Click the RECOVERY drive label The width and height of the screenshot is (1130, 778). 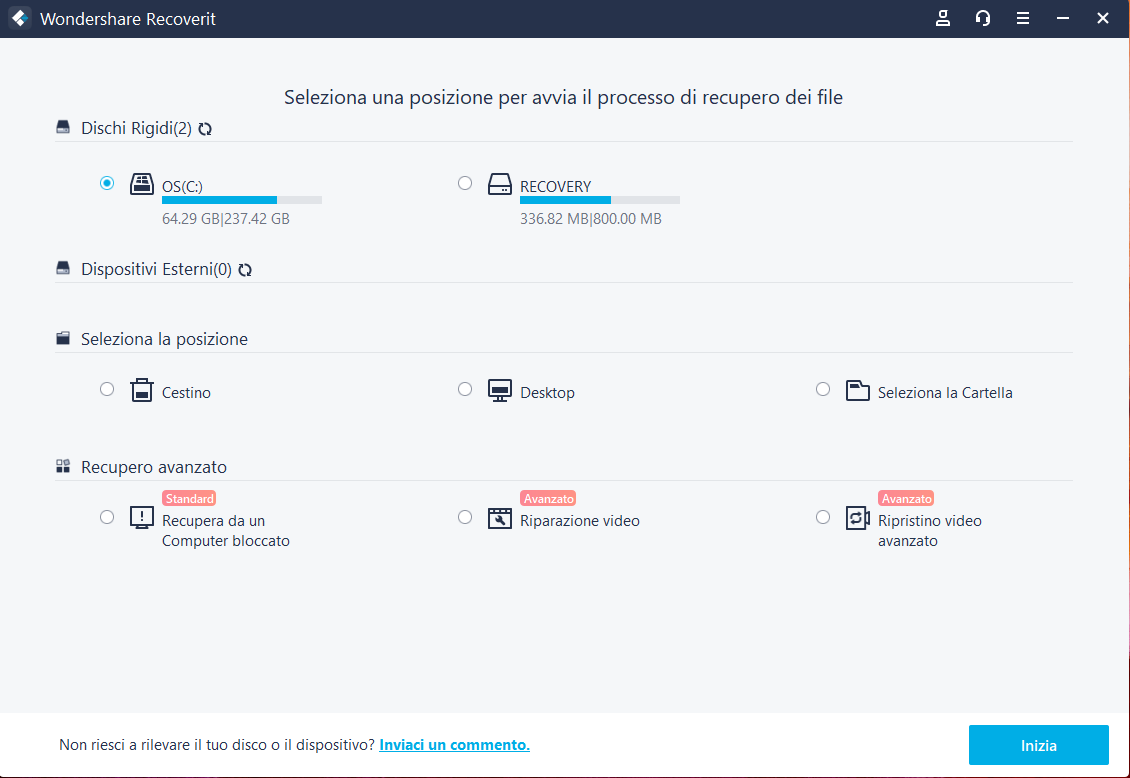pos(556,187)
